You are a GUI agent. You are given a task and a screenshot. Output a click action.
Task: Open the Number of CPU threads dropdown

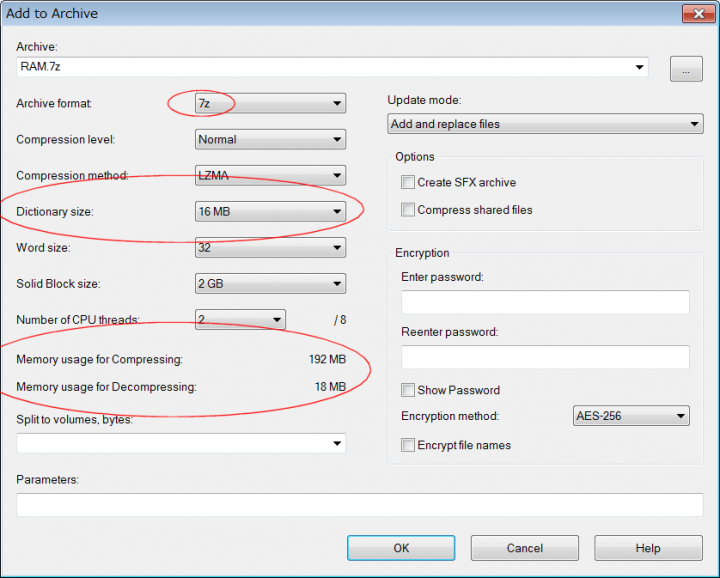[x=240, y=320]
